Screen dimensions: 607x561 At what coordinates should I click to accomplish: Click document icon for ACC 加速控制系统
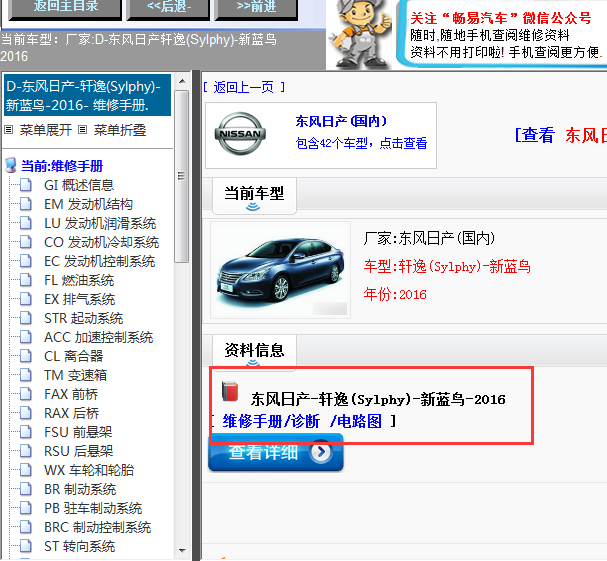pyautogui.click(x=26, y=336)
